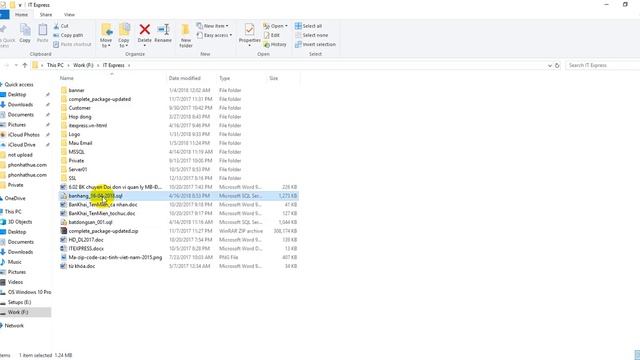Image resolution: width=640 pixels, height=360 pixels.
Task: Open the Properties button
Action: pos(249,35)
